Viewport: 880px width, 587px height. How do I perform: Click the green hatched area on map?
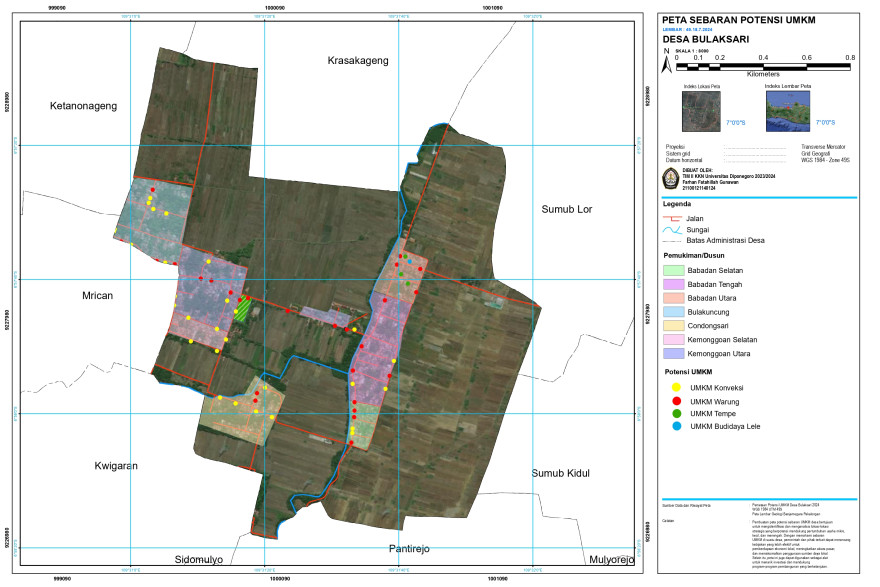(241, 308)
